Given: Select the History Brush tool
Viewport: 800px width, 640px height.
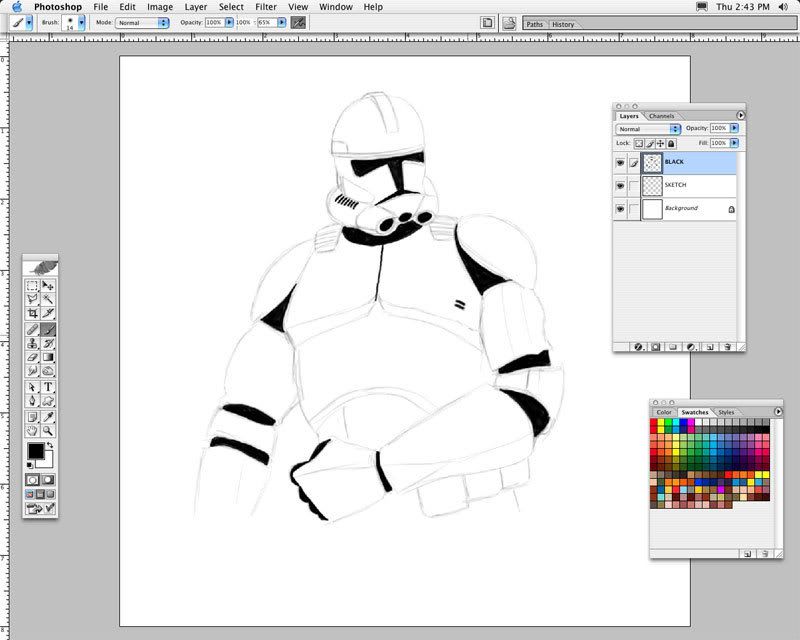Looking at the screenshot, I should [x=48, y=343].
